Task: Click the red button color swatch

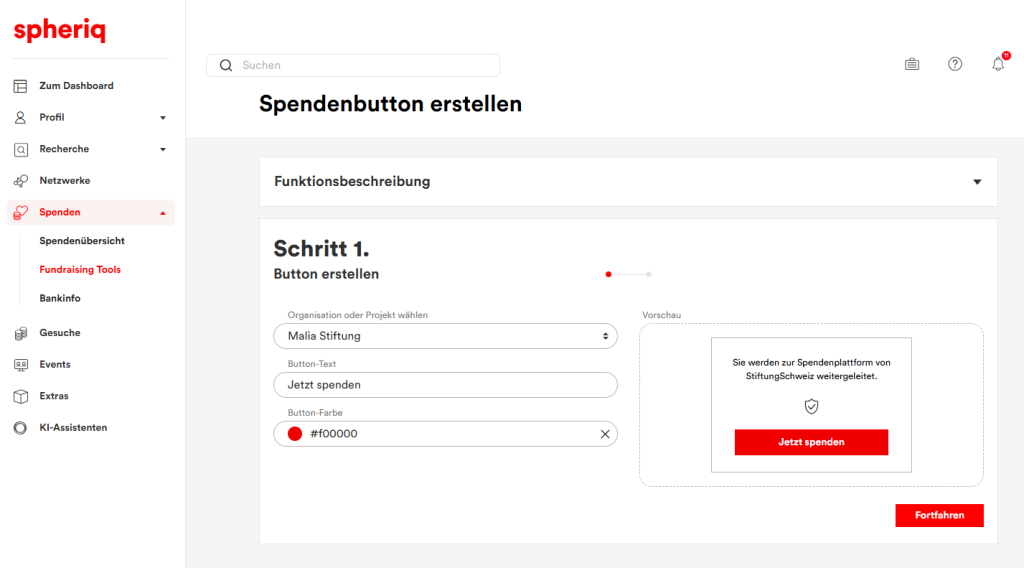Action: coord(295,434)
